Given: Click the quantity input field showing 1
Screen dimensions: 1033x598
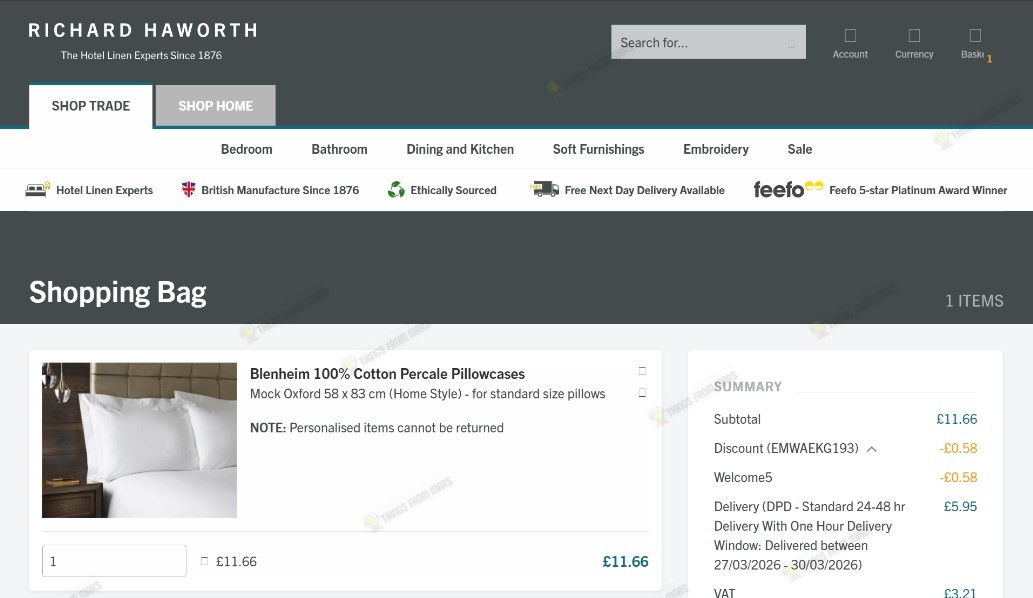Looking at the screenshot, I should point(114,561).
